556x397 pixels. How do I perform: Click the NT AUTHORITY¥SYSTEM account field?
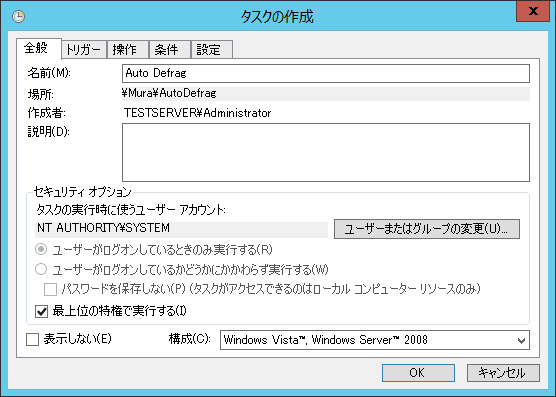(x=182, y=229)
